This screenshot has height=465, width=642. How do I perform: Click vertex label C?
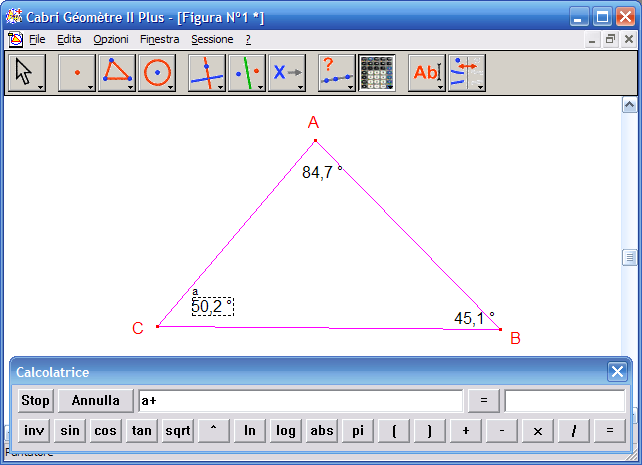tap(138, 328)
